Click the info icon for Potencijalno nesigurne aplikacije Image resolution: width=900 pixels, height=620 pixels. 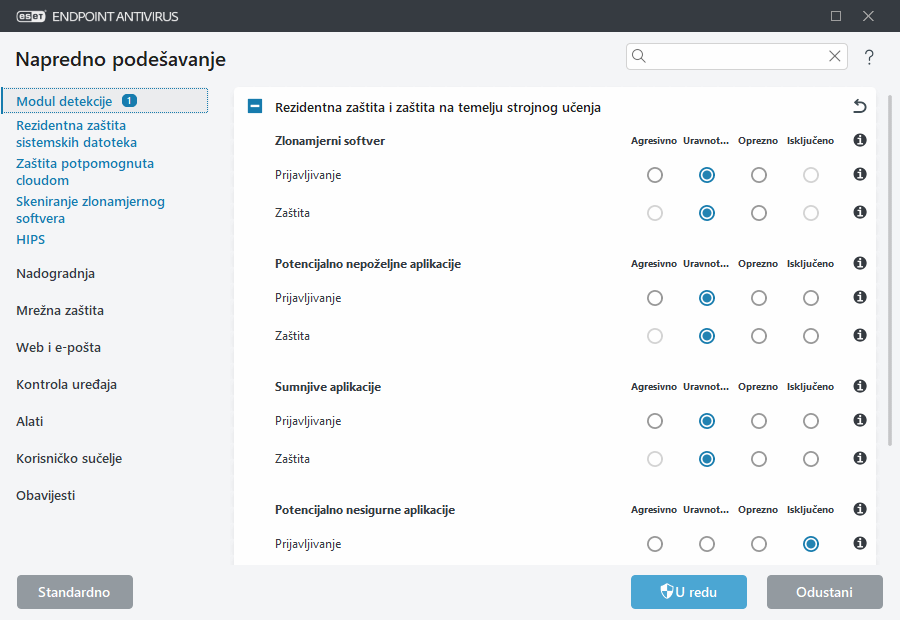(859, 509)
